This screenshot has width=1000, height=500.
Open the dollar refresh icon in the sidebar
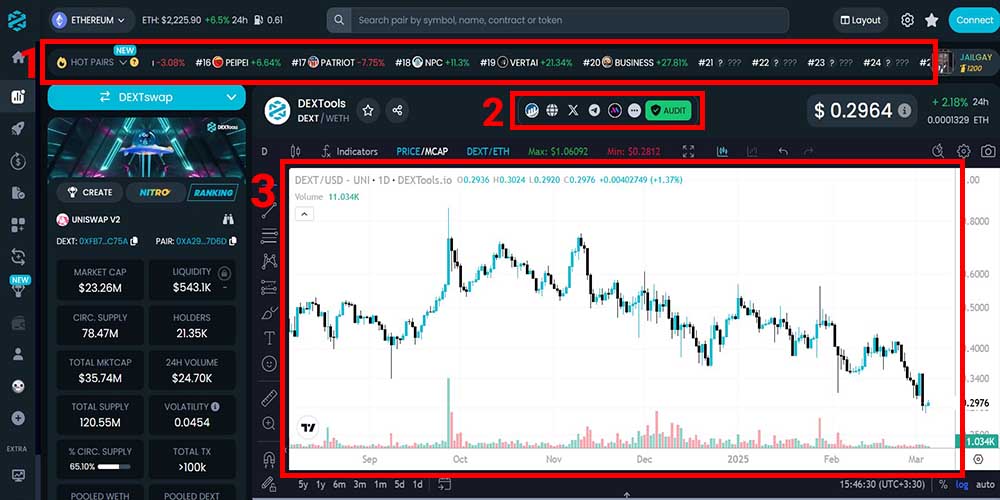click(x=18, y=161)
